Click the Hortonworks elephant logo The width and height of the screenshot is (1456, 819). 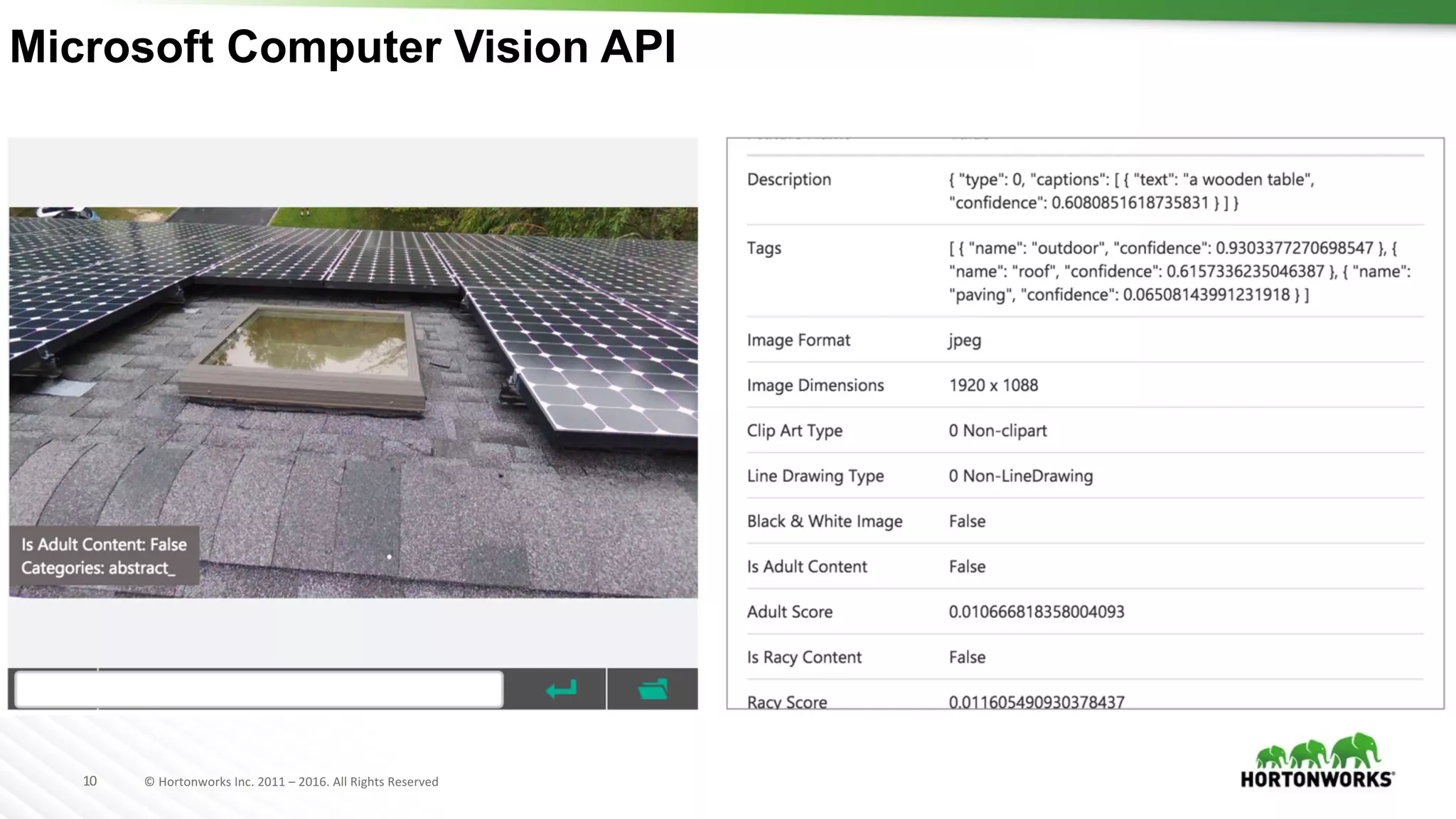1317,761
